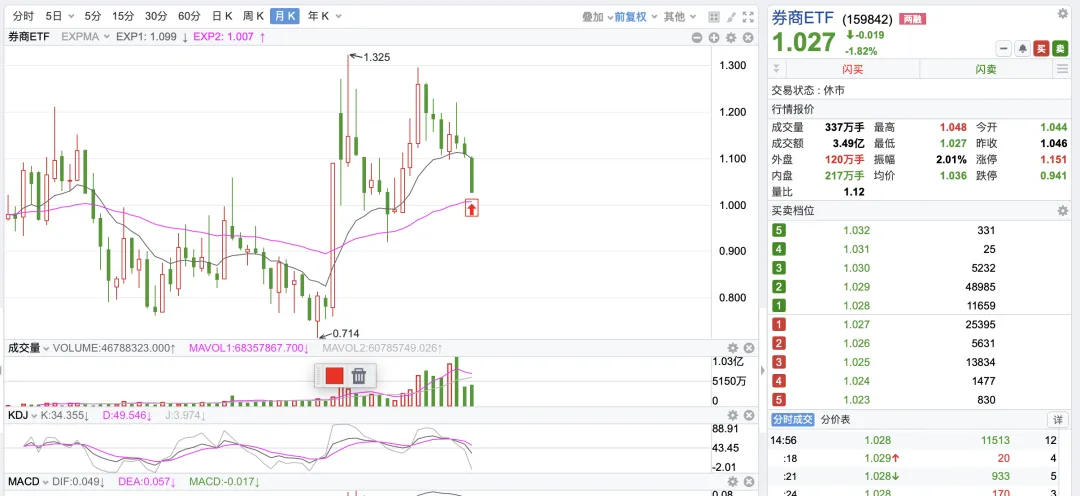Select the 分时 timeframe tab

(23, 17)
